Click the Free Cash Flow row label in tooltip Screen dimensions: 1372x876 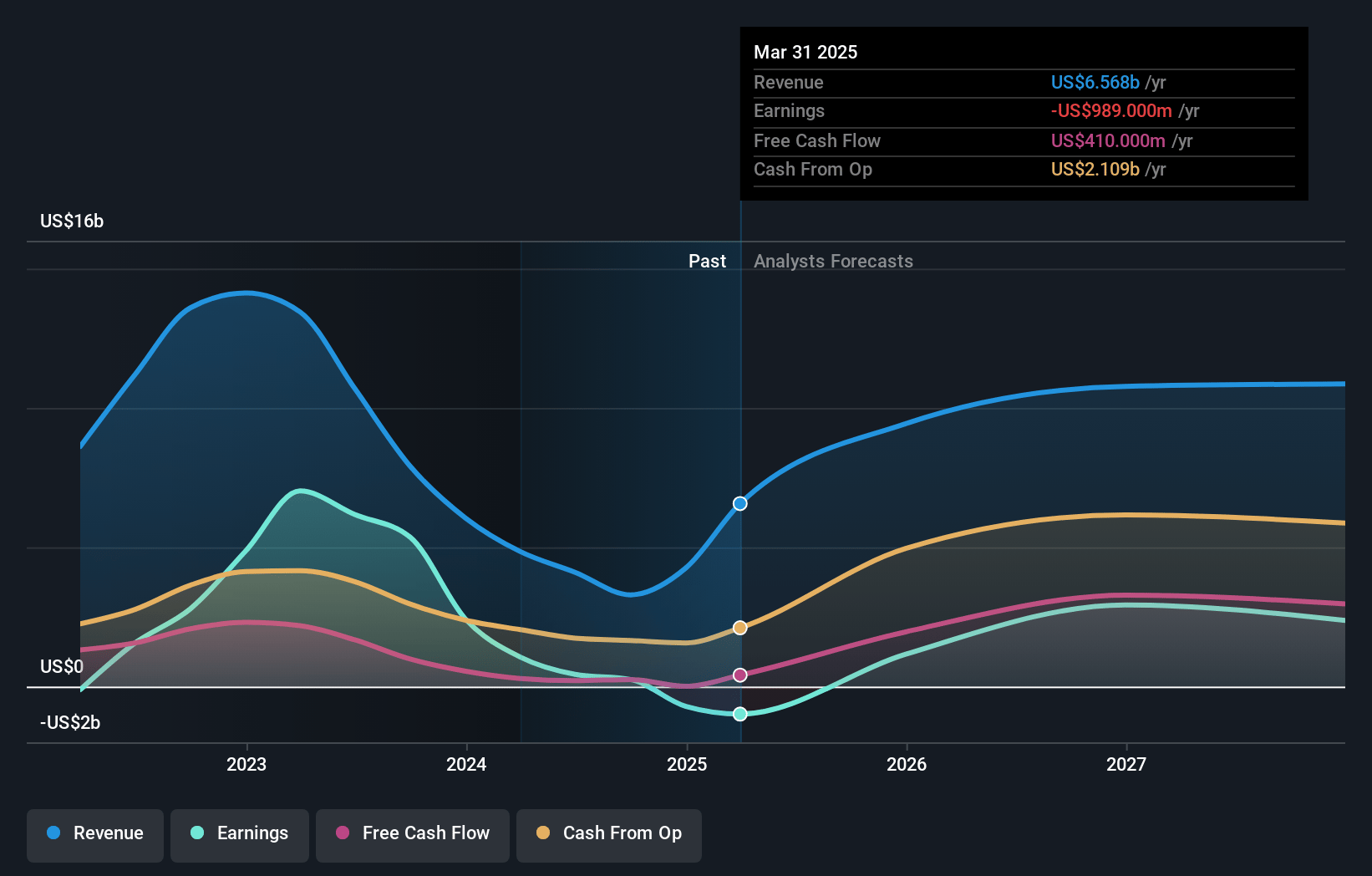817,140
